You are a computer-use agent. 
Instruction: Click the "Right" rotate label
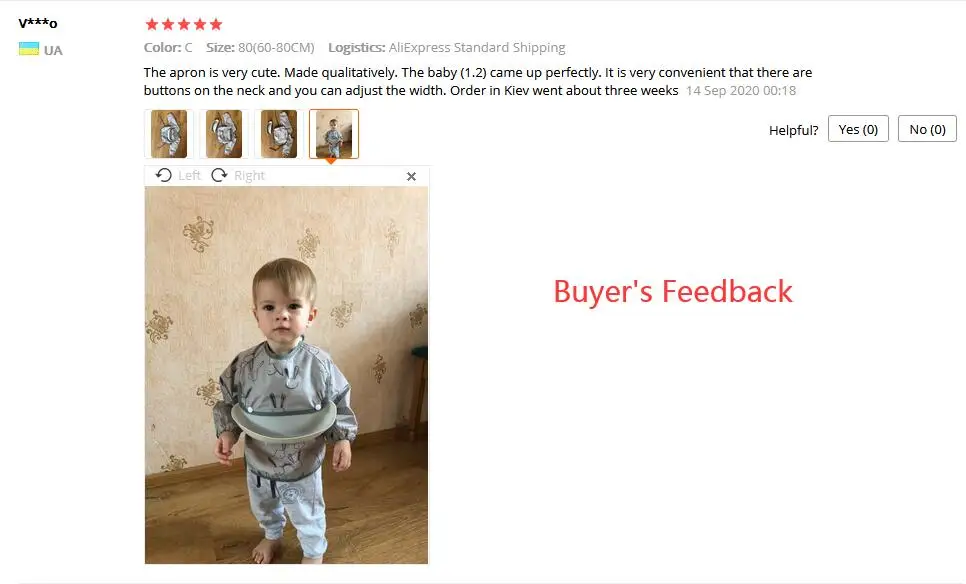point(249,176)
